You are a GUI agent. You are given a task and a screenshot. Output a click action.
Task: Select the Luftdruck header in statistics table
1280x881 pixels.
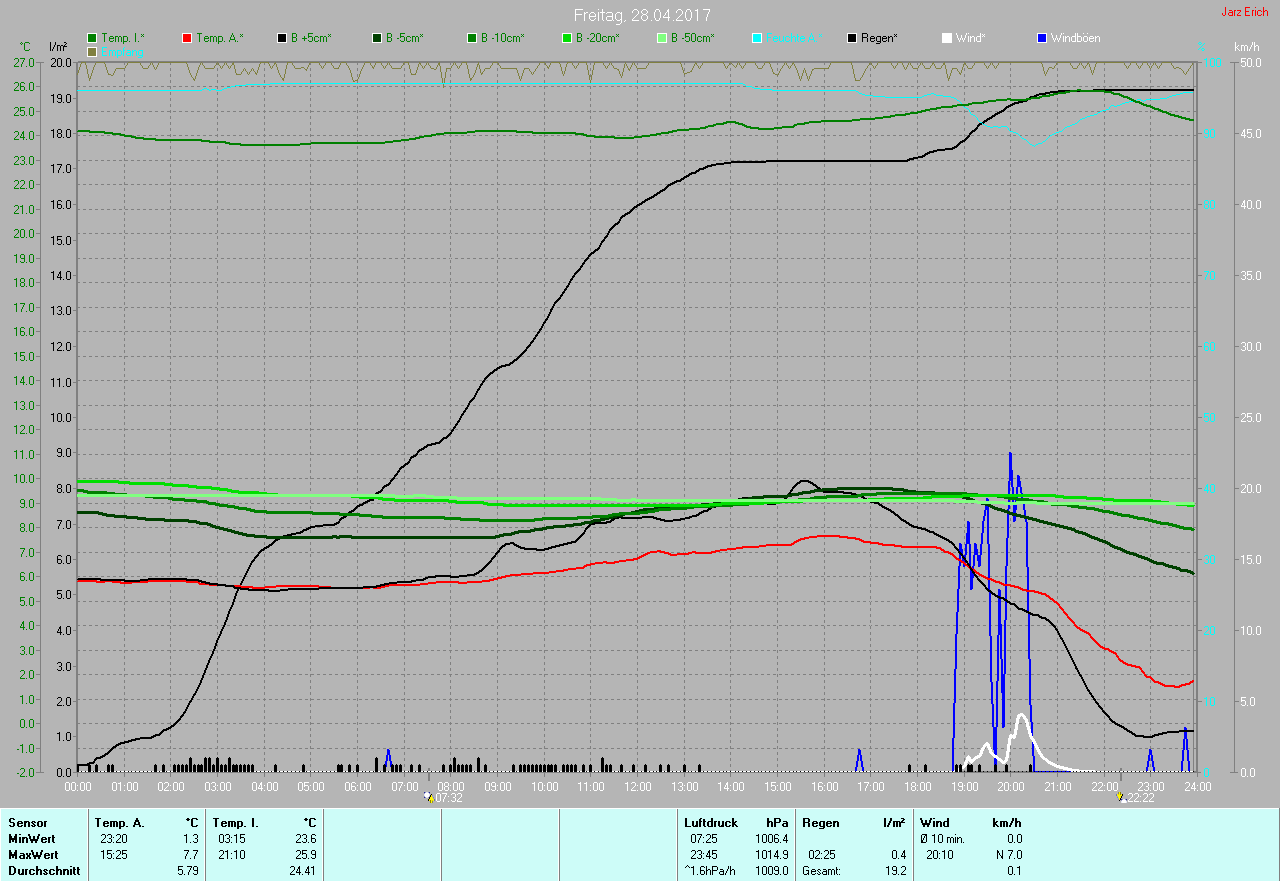(x=711, y=823)
